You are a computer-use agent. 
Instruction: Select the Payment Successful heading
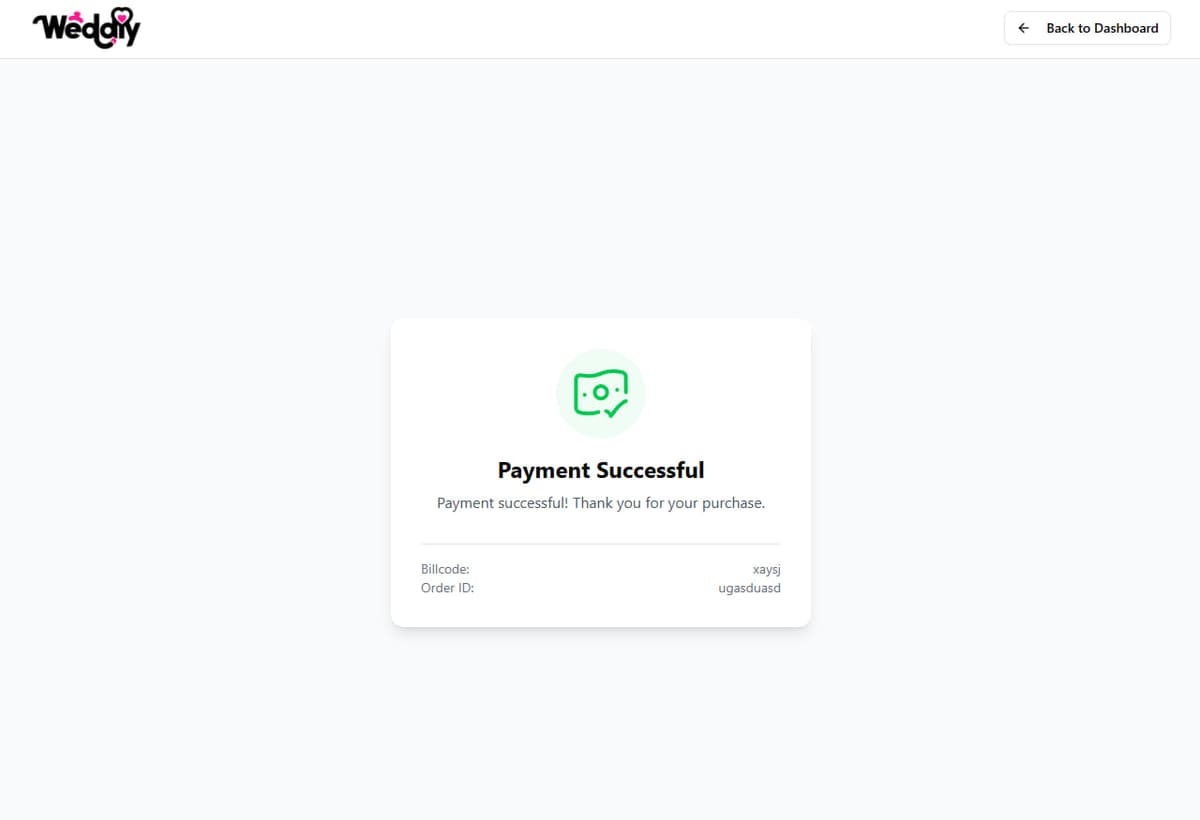pos(601,470)
